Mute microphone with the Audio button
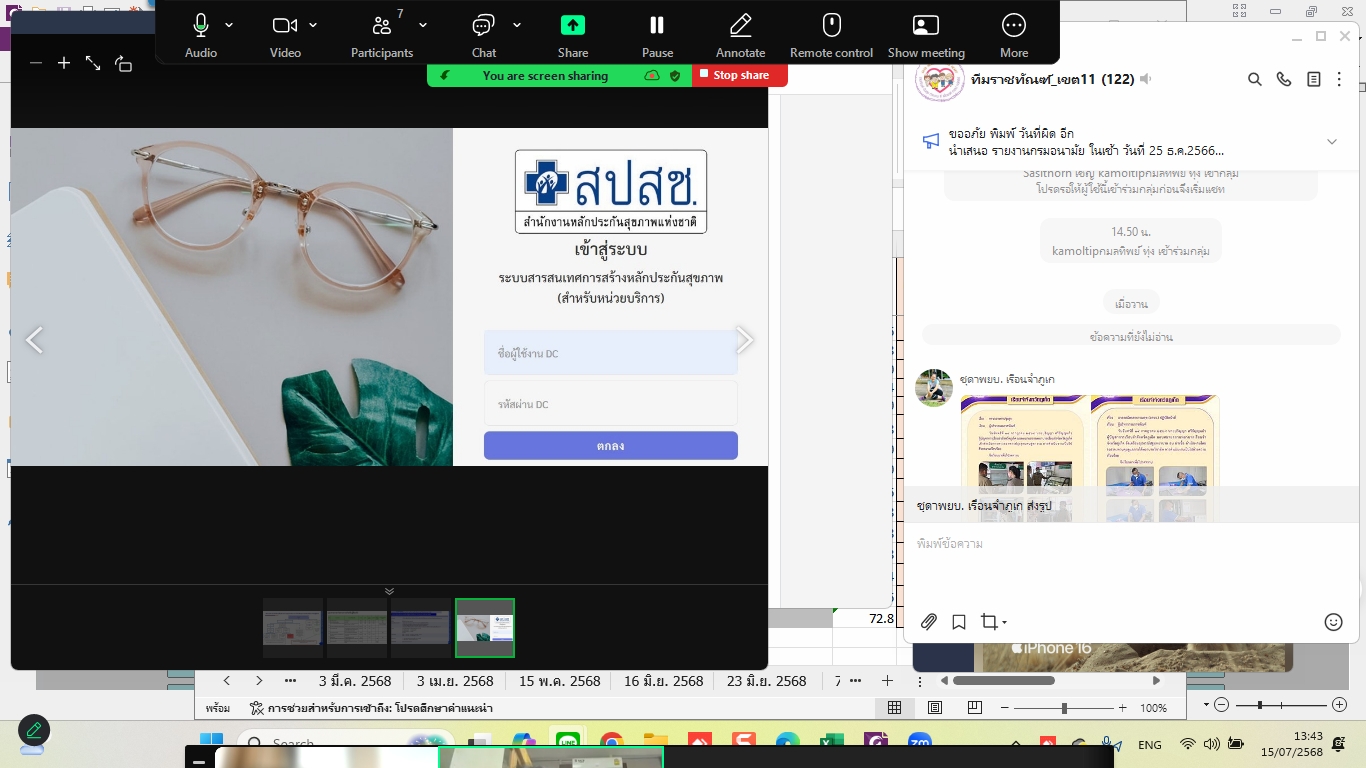 click(x=201, y=35)
